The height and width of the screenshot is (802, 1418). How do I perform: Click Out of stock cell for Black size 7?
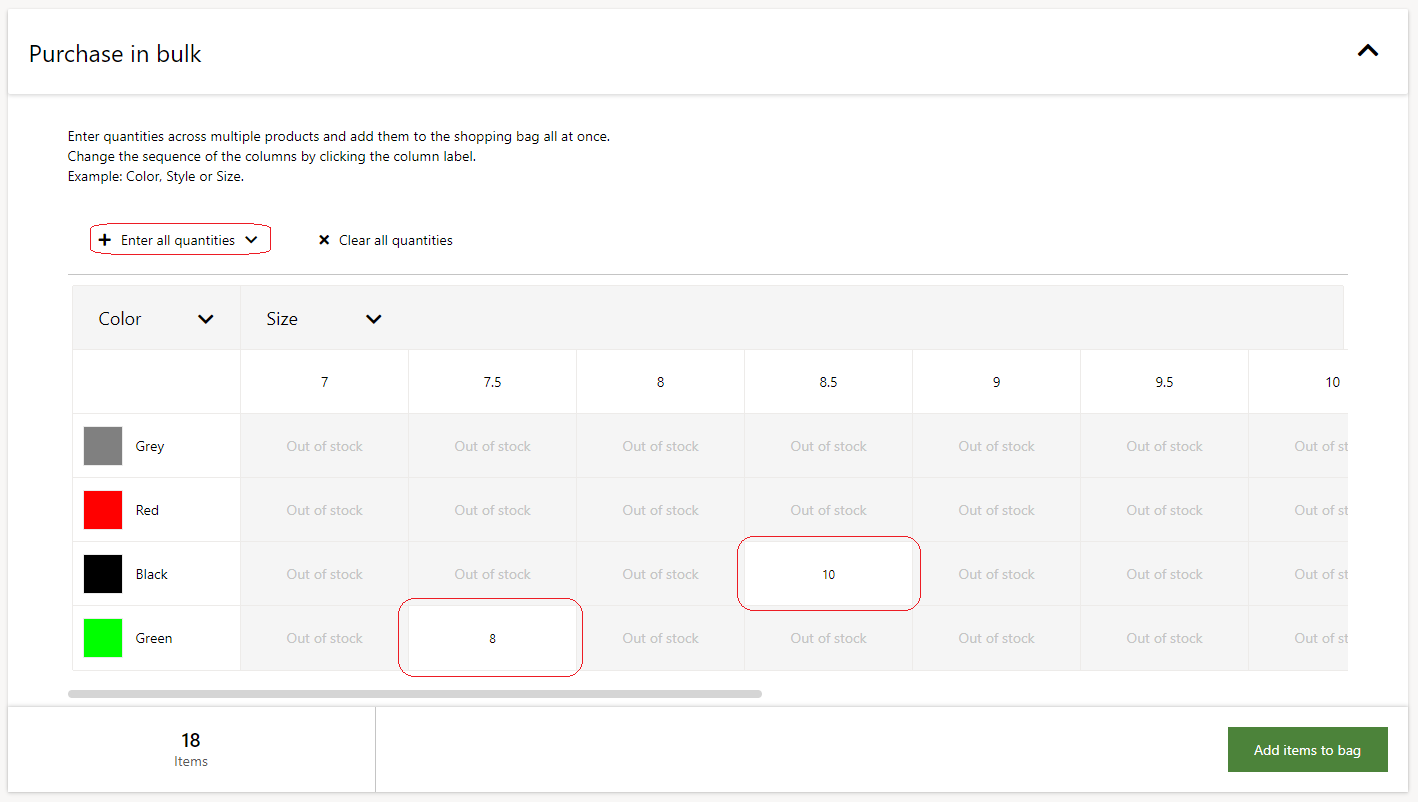point(324,574)
